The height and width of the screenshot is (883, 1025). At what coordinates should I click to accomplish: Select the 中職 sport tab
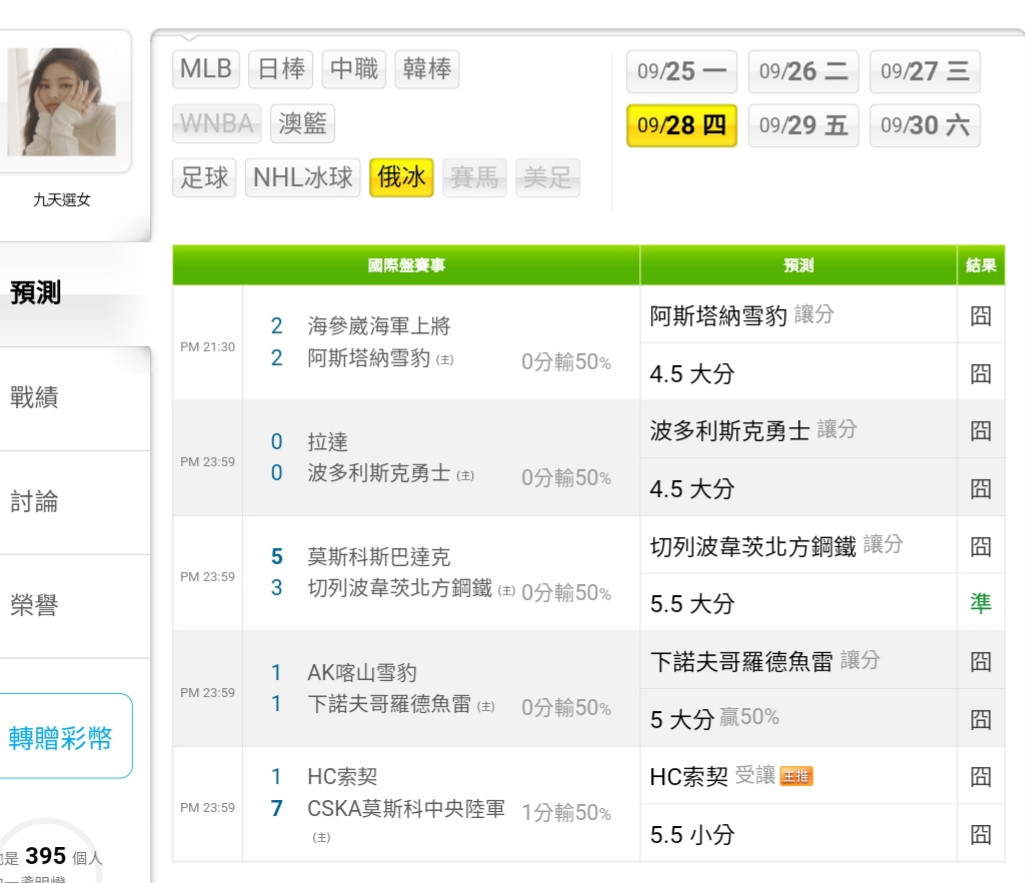tap(354, 69)
